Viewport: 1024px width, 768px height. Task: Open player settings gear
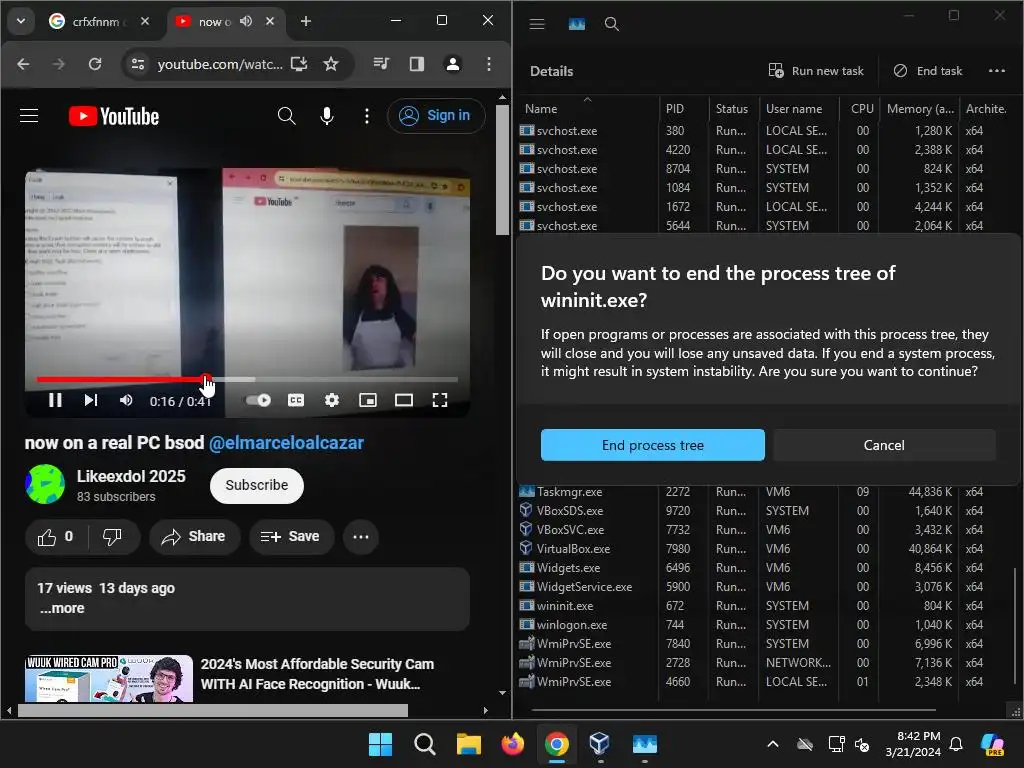click(332, 400)
